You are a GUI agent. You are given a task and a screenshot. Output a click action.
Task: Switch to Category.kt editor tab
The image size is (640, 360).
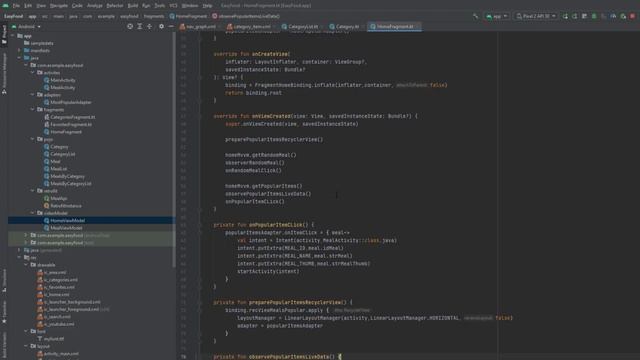tap(347, 27)
